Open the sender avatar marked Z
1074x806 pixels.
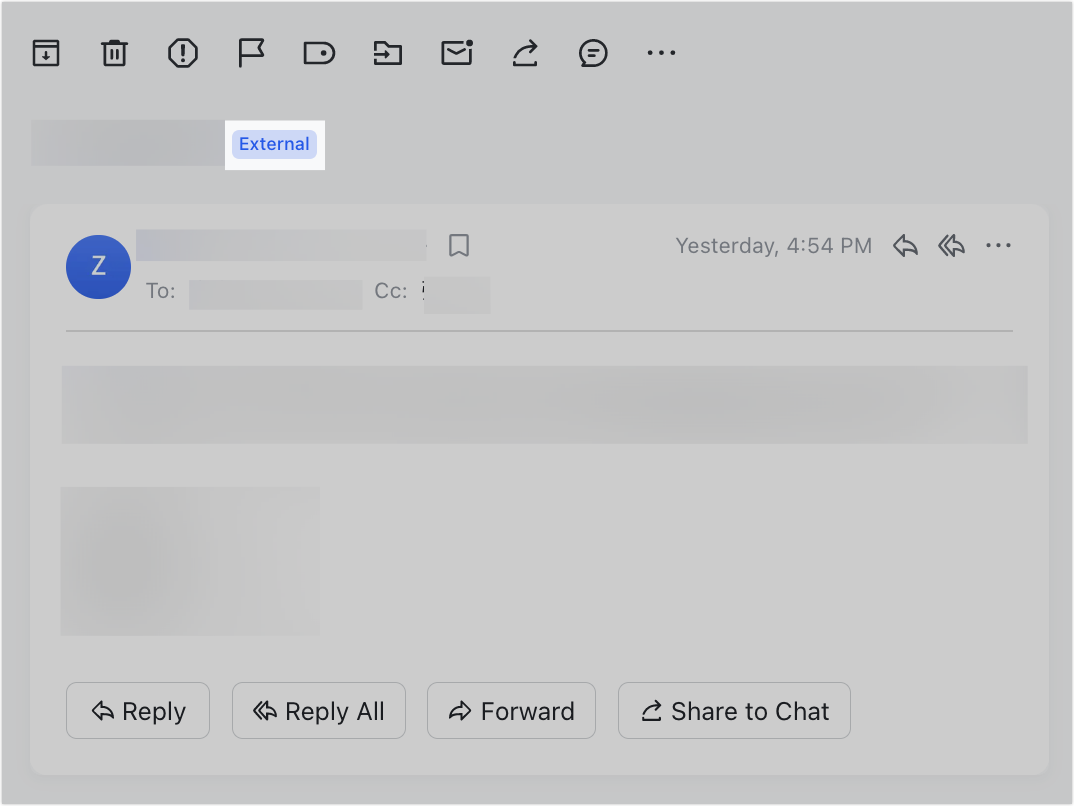point(97,267)
